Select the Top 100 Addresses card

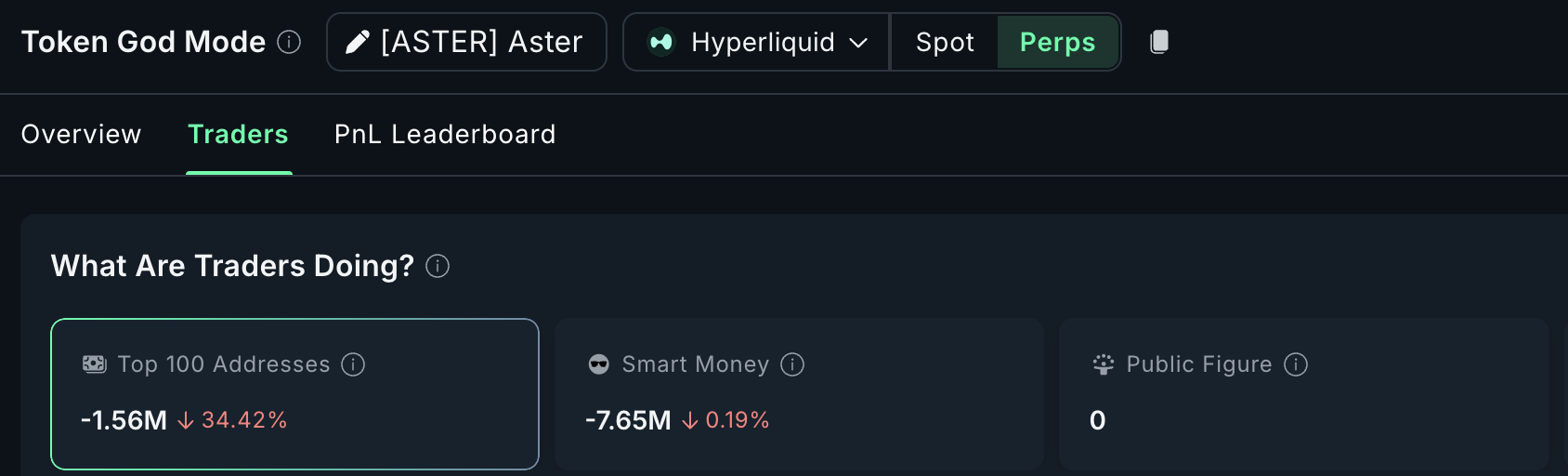tap(294, 394)
